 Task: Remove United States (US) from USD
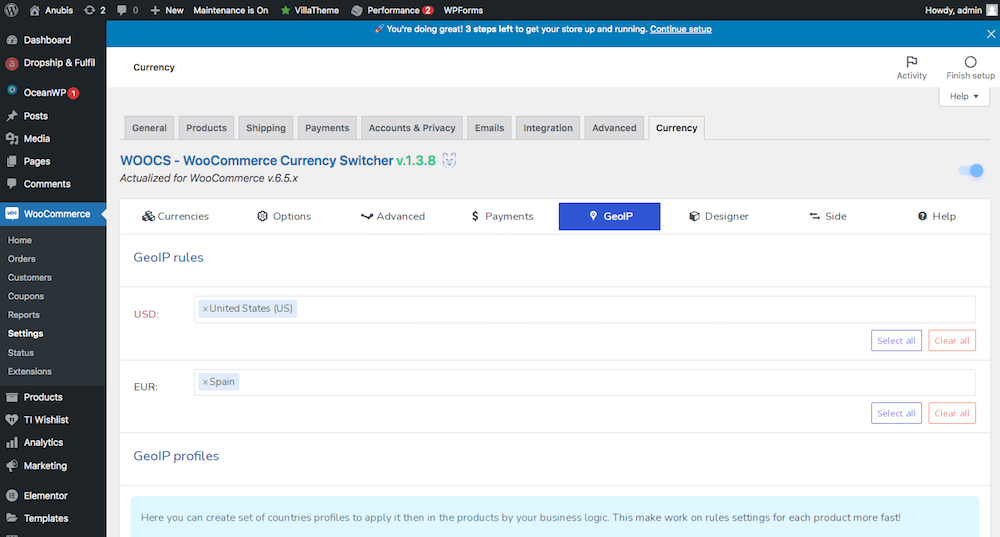pyautogui.click(x=205, y=309)
